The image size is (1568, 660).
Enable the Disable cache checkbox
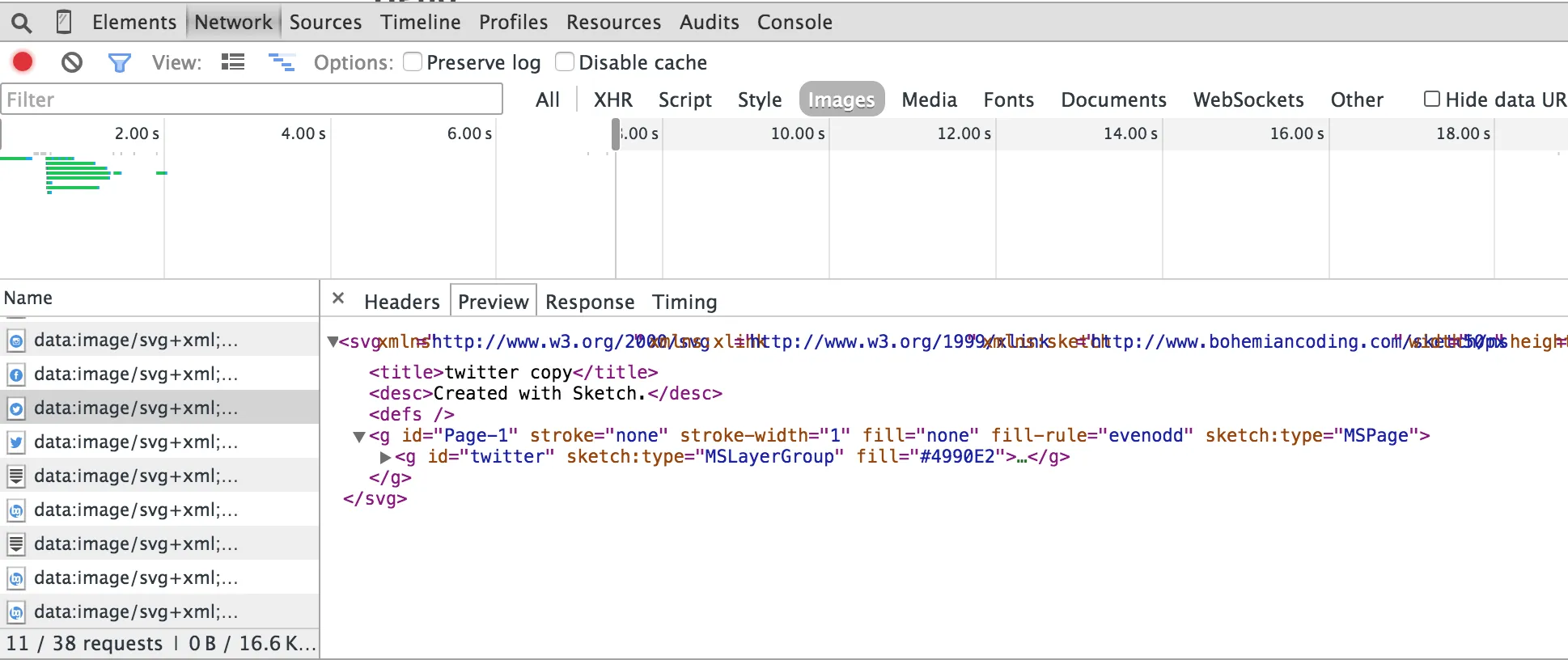coord(565,62)
